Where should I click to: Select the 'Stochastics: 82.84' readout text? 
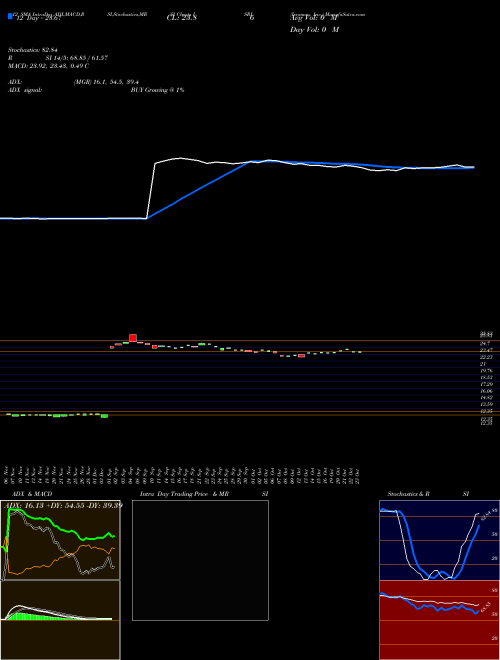pos(32,50)
